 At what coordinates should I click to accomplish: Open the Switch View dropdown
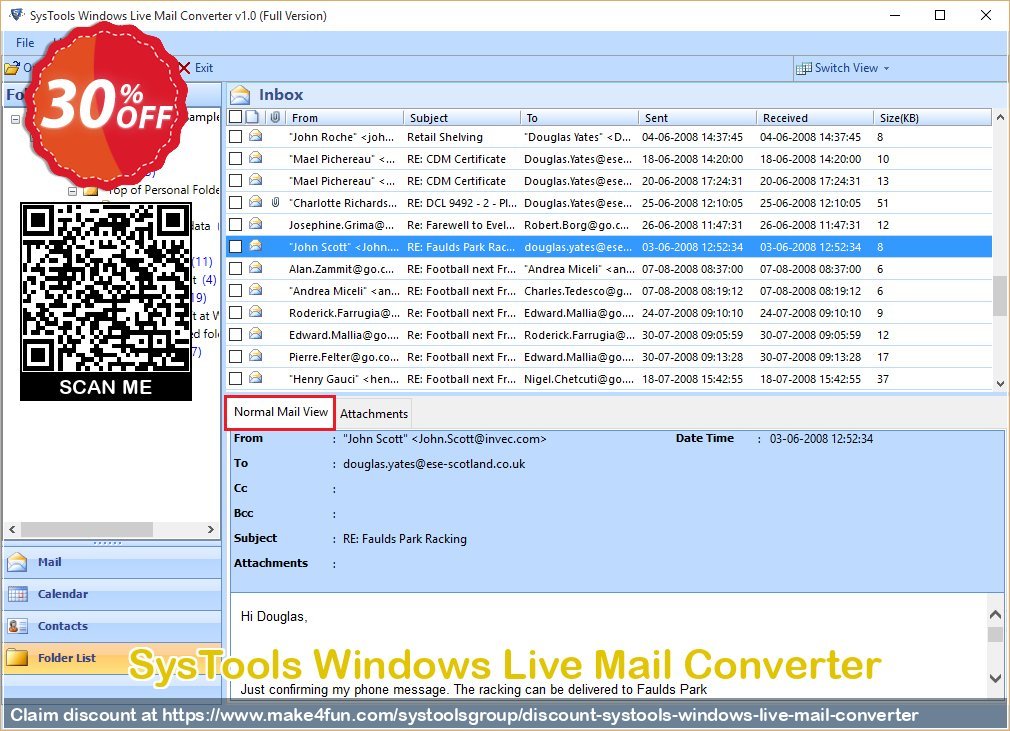pyautogui.click(x=843, y=68)
